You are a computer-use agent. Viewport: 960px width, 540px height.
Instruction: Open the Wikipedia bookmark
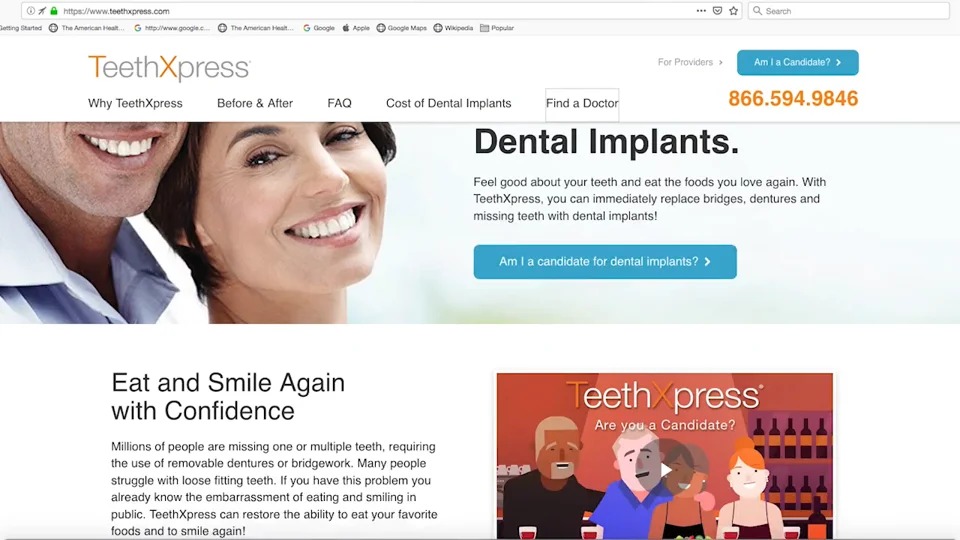coord(453,28)
